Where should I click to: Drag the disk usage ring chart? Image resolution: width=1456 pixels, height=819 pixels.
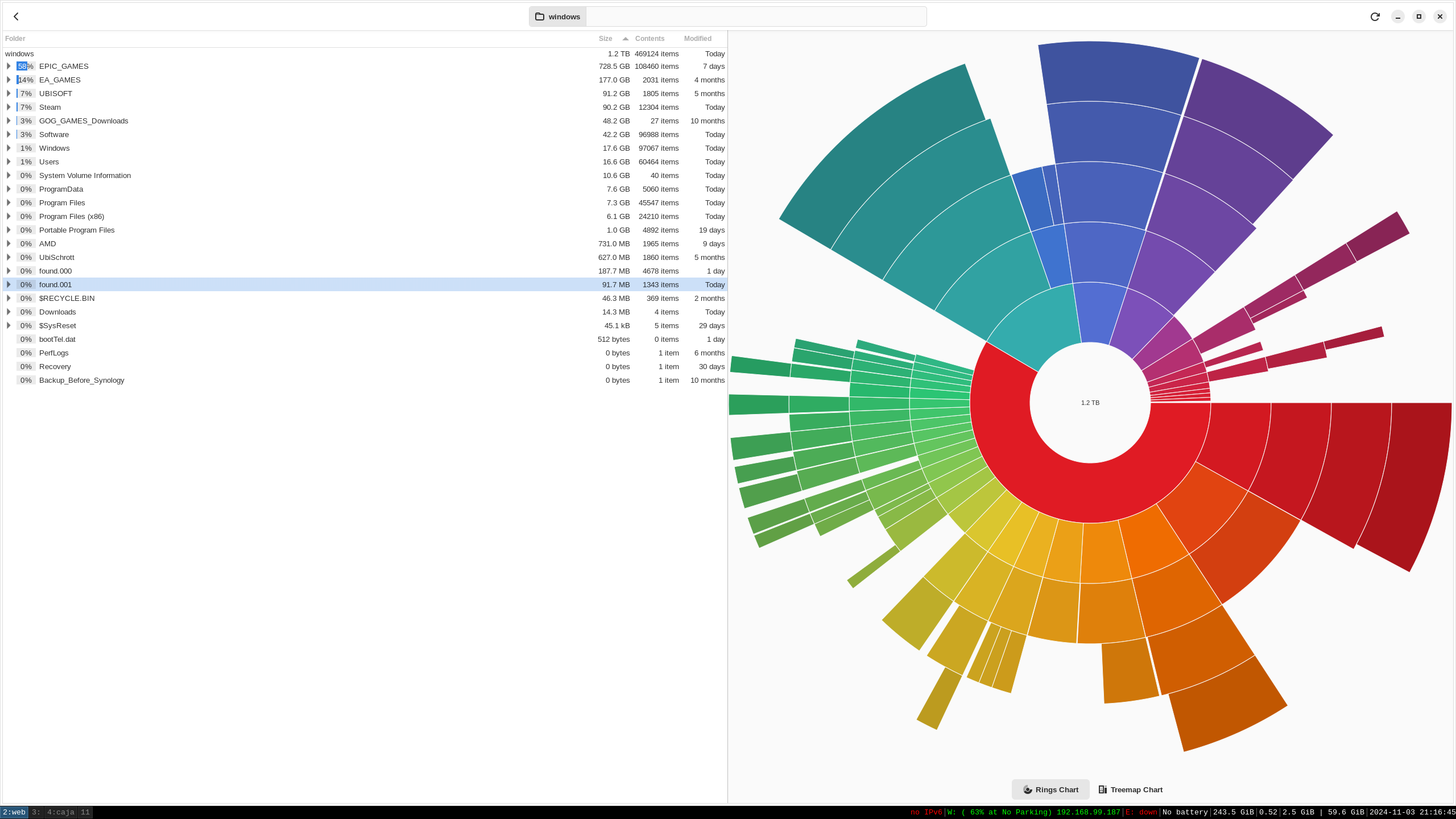(1090, 400)
